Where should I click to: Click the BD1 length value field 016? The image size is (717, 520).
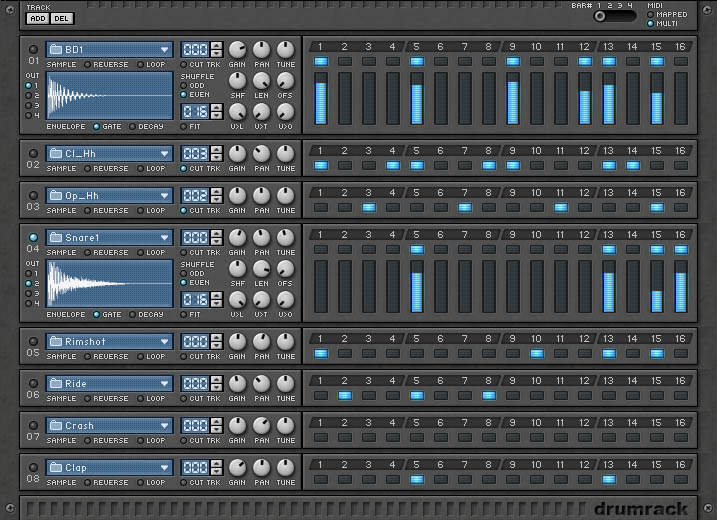(x=196, y=112)
